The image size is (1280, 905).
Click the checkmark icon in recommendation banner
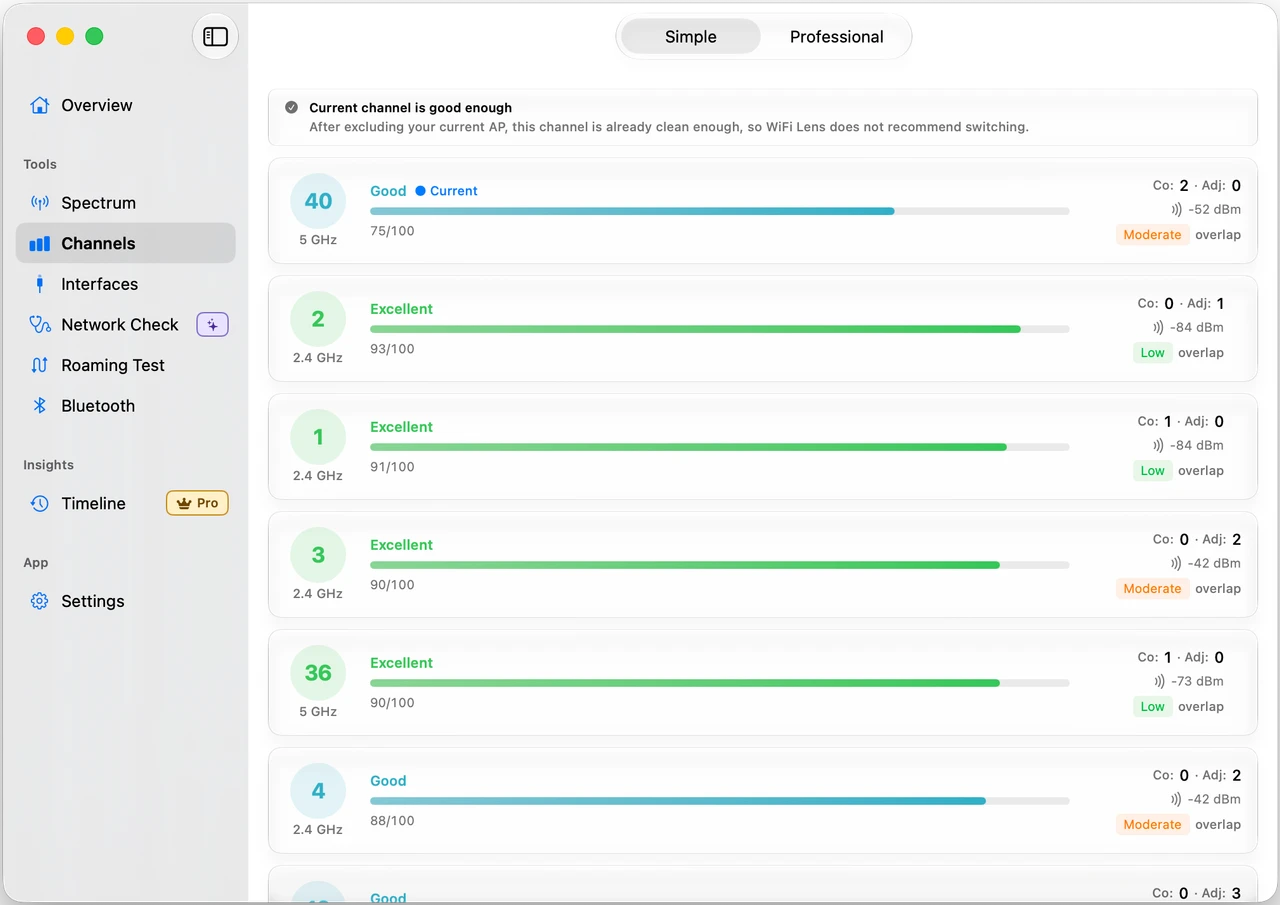click(291, 107)
